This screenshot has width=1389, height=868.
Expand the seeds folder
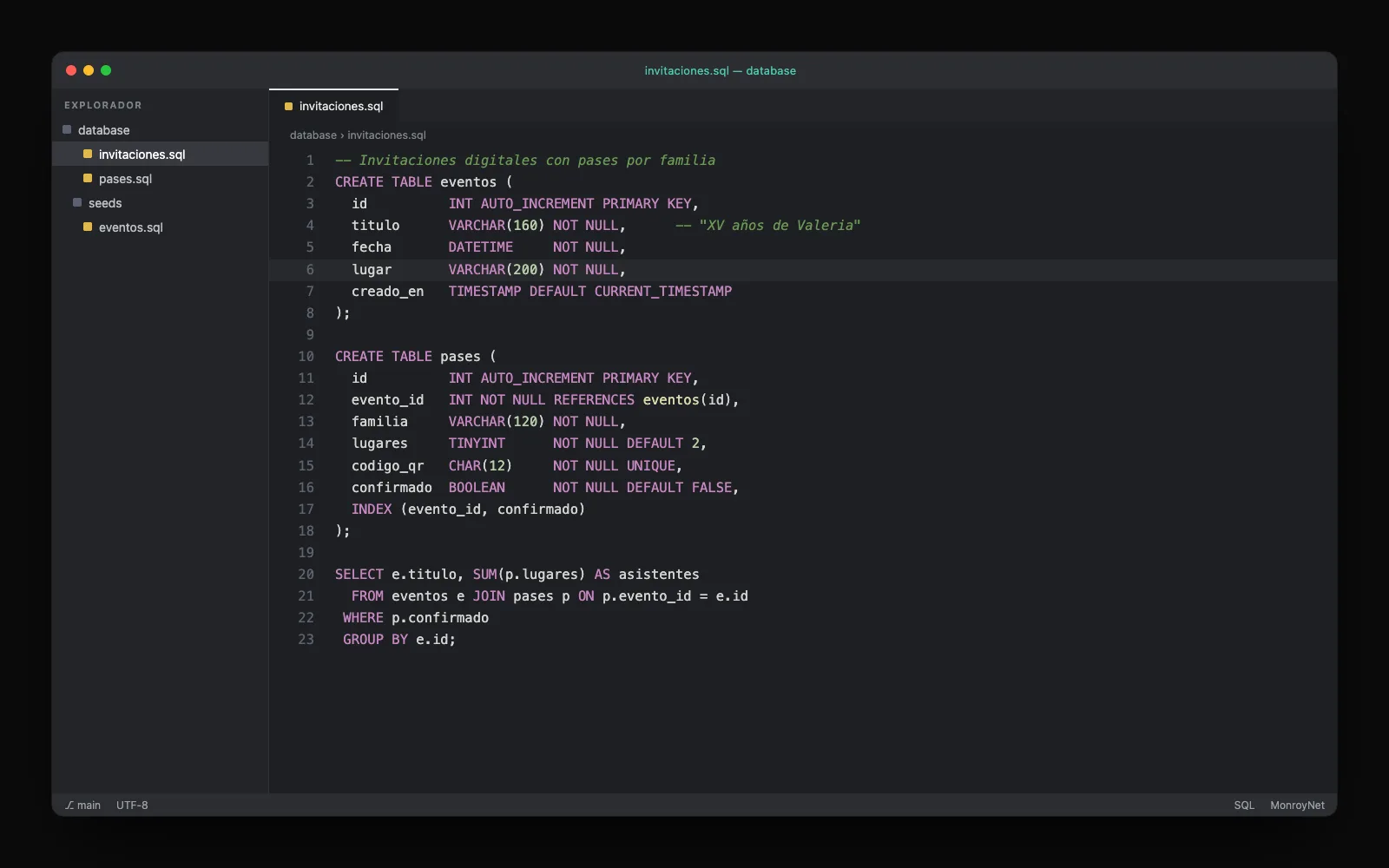click(x=161, y=203)
